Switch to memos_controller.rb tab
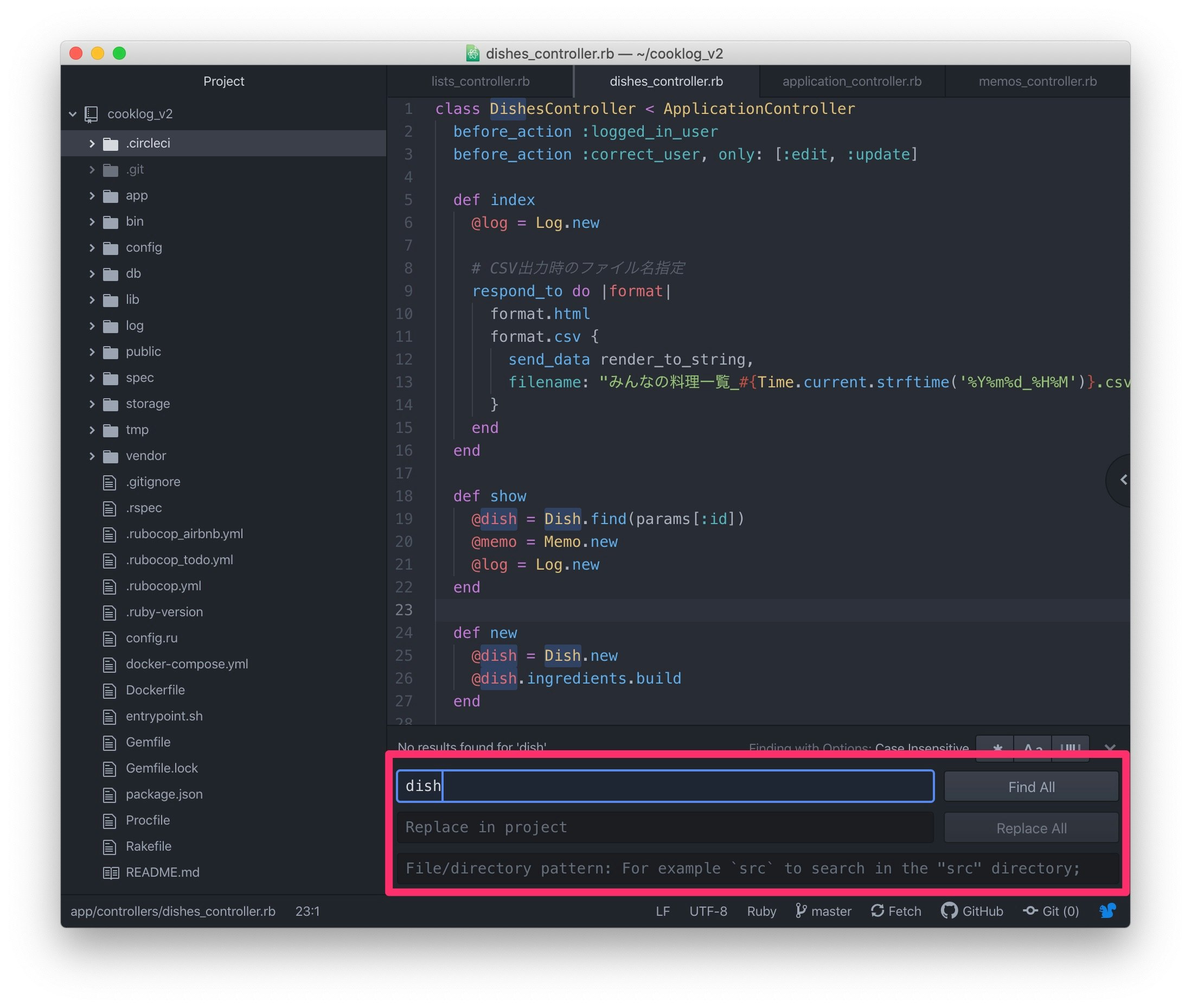This screenshot has height=1008, width=1191. click(1037, 81)
